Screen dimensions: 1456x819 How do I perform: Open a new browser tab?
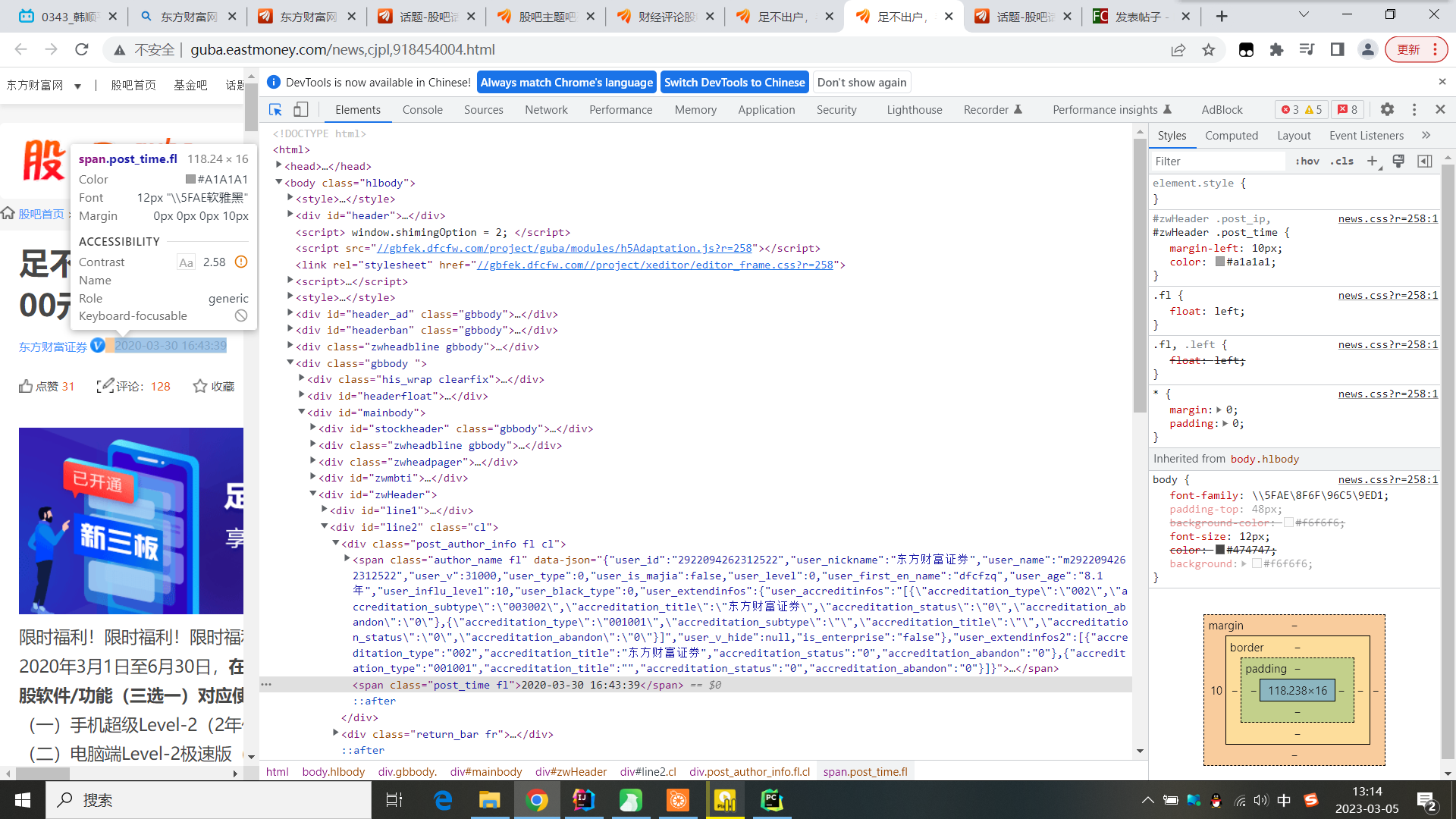pos(1222,16)
